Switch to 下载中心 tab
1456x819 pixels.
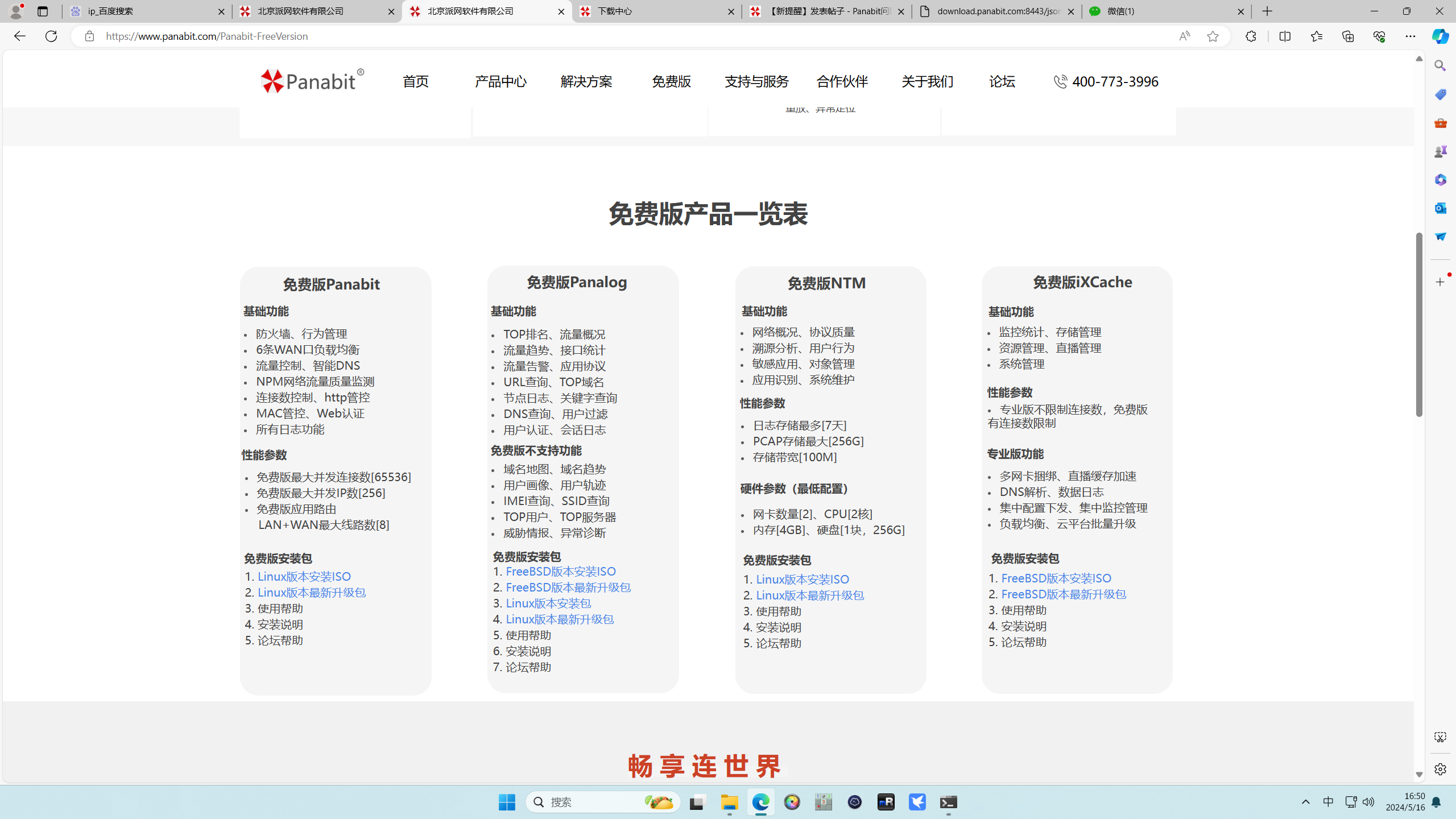[x=657, y=11]
